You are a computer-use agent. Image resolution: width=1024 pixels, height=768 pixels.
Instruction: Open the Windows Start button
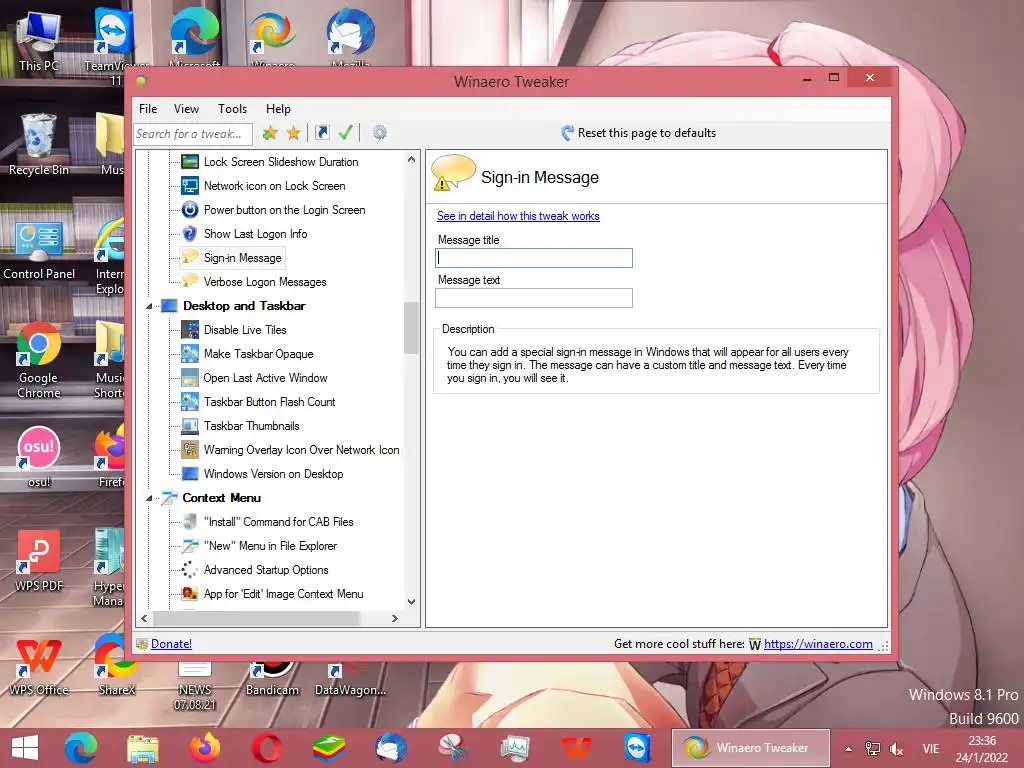click(25, 748)
